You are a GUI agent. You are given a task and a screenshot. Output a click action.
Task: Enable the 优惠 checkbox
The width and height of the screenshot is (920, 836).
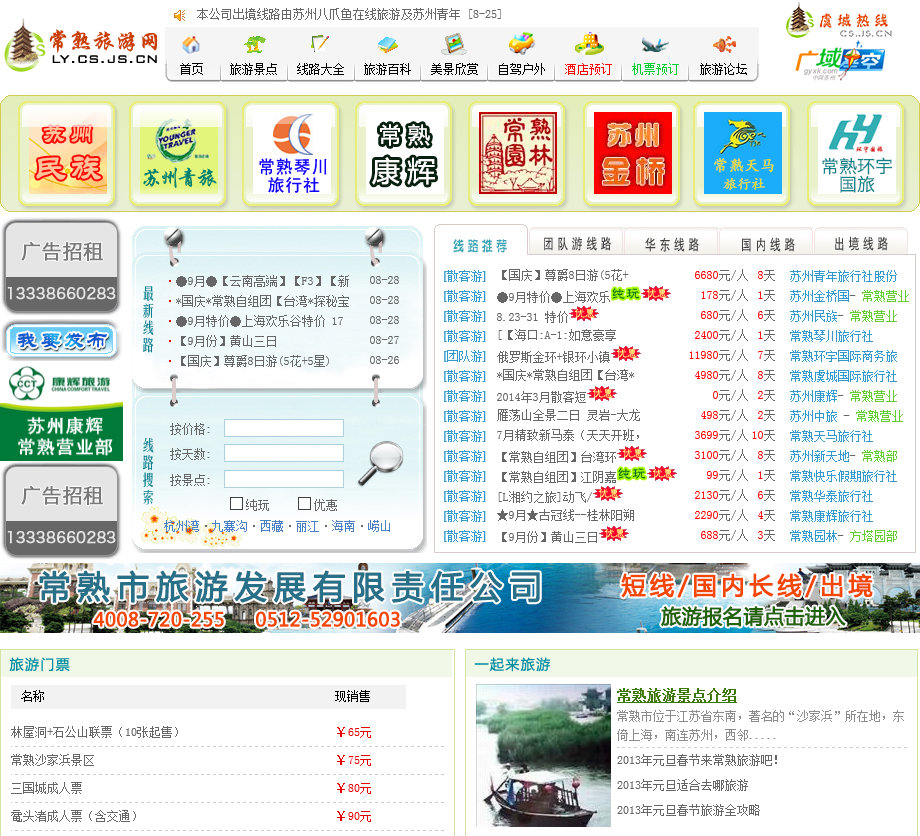click(304, 503)
